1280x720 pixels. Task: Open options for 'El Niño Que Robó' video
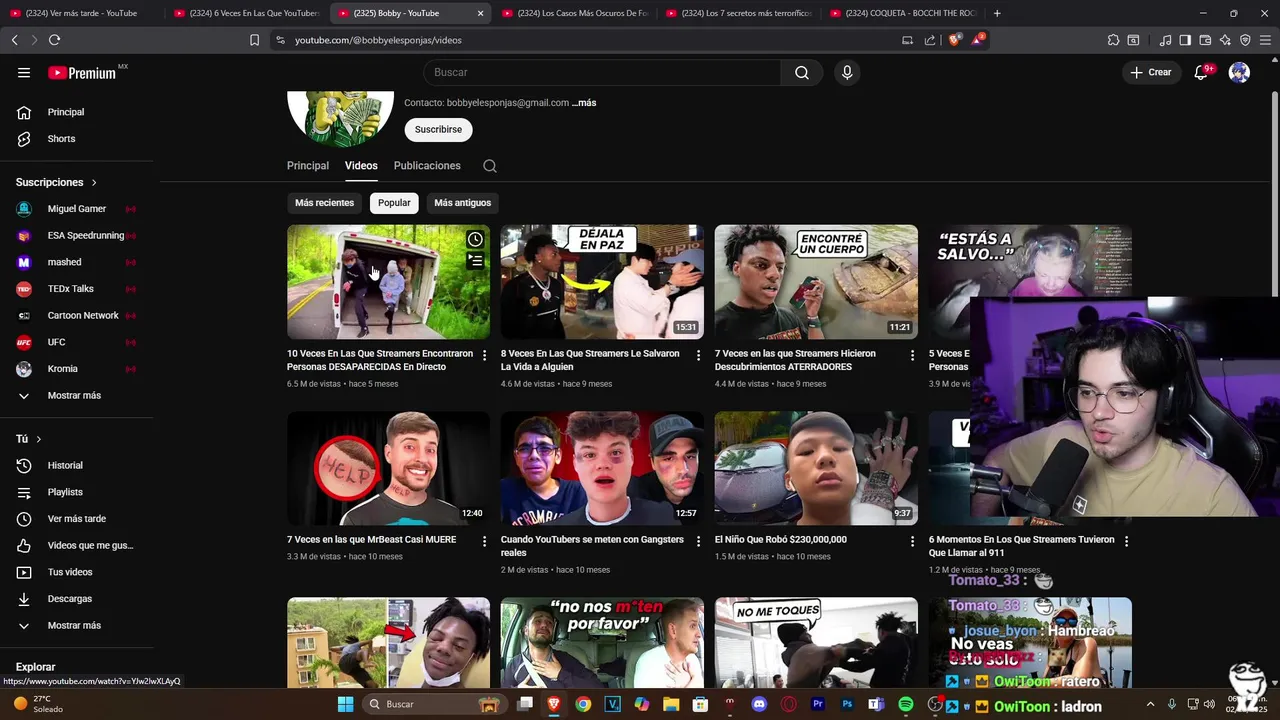pos(912,541)
